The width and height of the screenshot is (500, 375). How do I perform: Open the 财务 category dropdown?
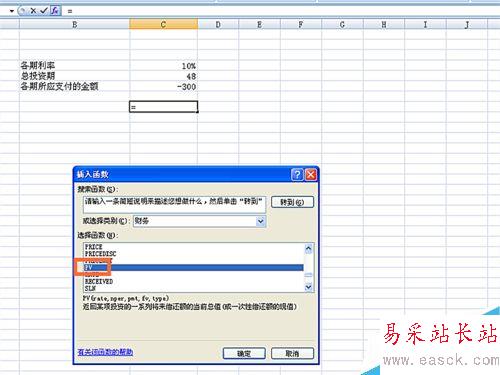[x=261, y=221]
